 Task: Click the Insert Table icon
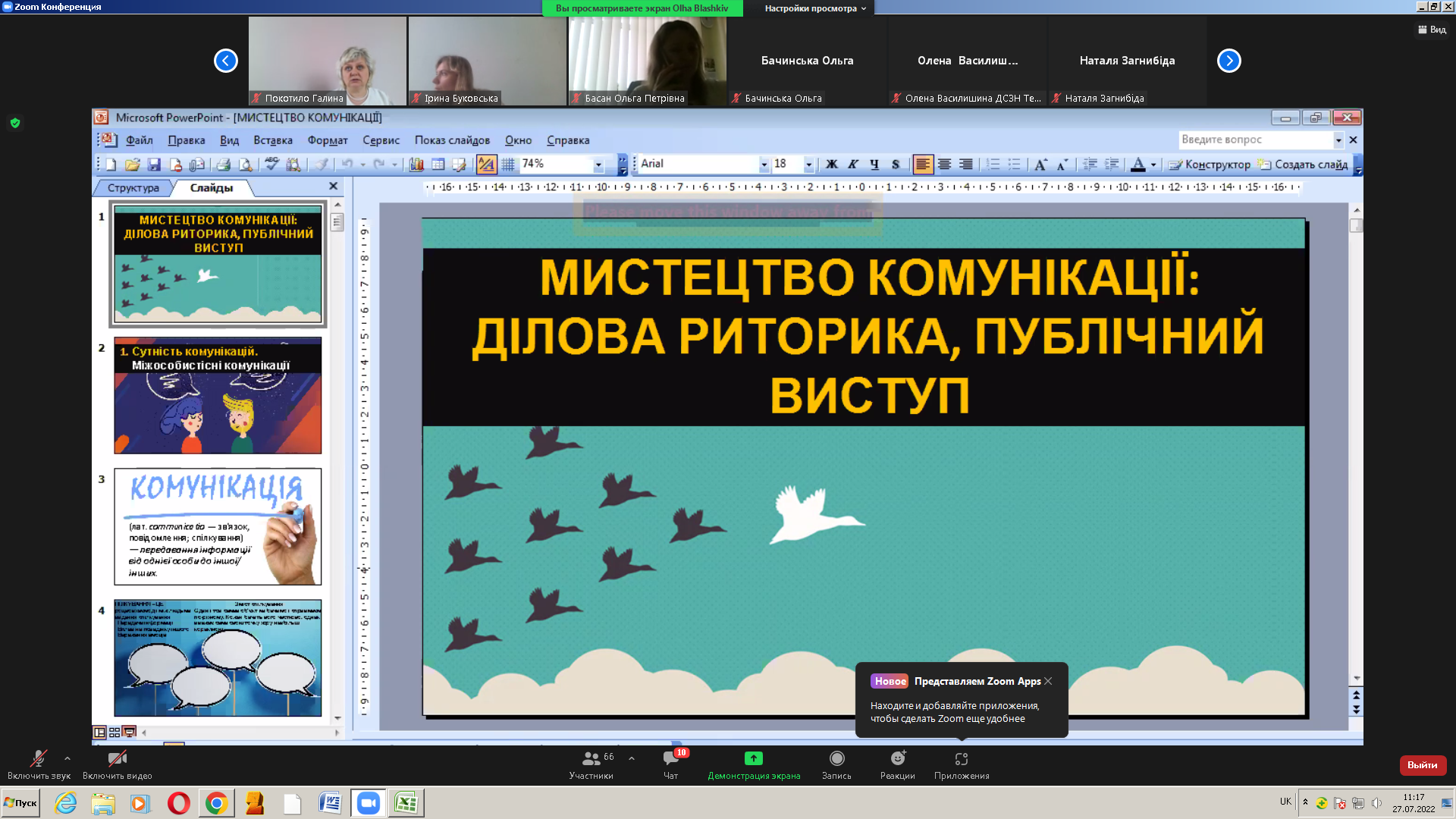point(438,164)
